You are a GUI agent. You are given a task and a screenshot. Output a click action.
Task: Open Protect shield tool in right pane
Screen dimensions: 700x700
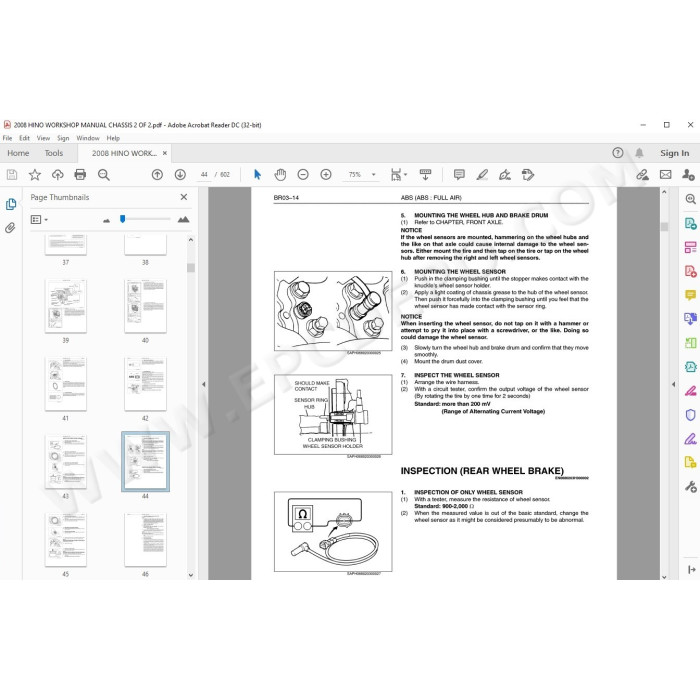(x=690, y=415)
